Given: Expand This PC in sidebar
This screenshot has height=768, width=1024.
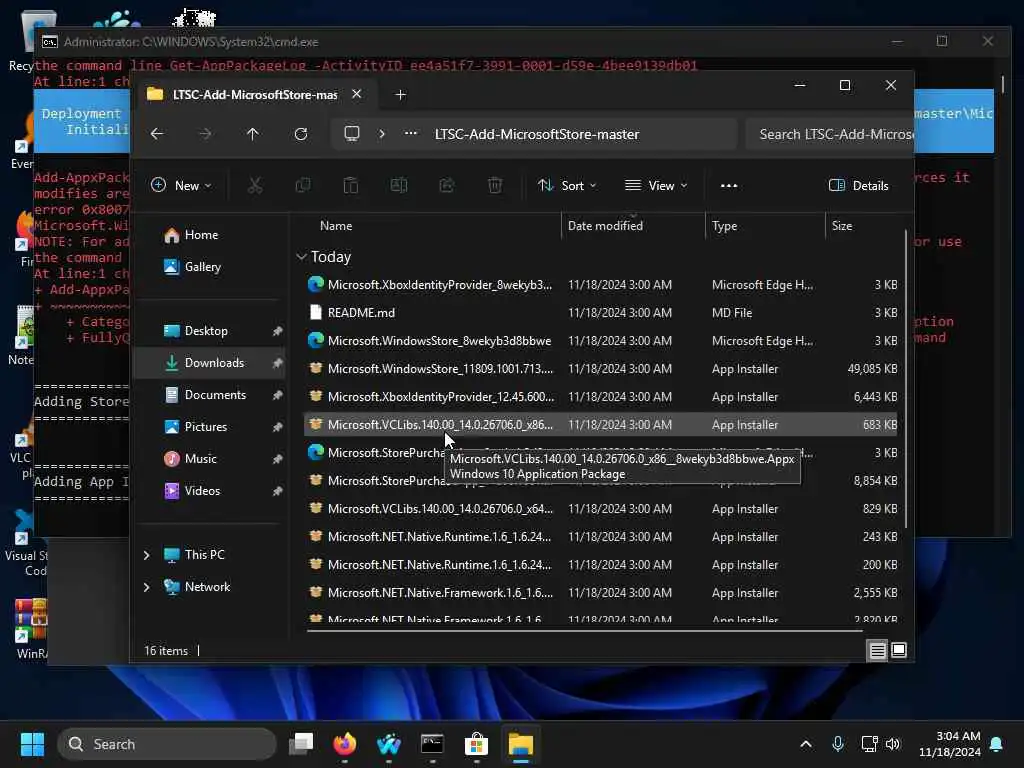Looking at the screenshot, I should click(146, 555).
